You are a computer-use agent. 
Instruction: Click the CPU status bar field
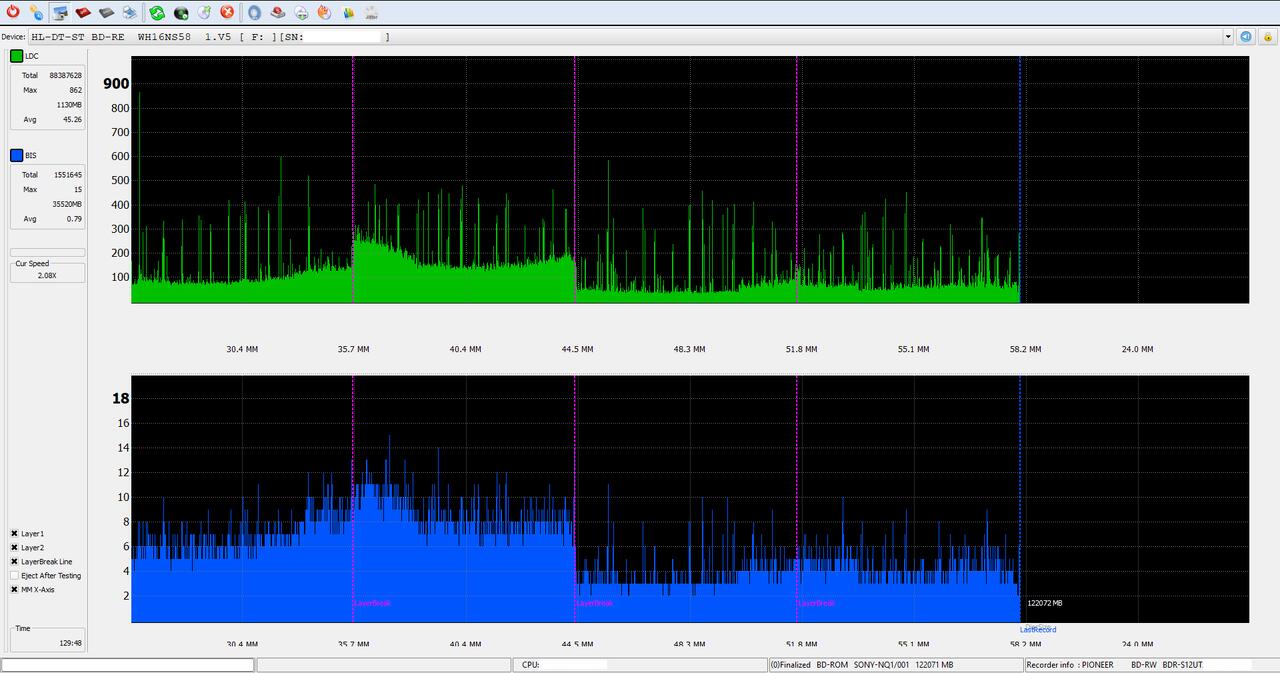[642, 665]
